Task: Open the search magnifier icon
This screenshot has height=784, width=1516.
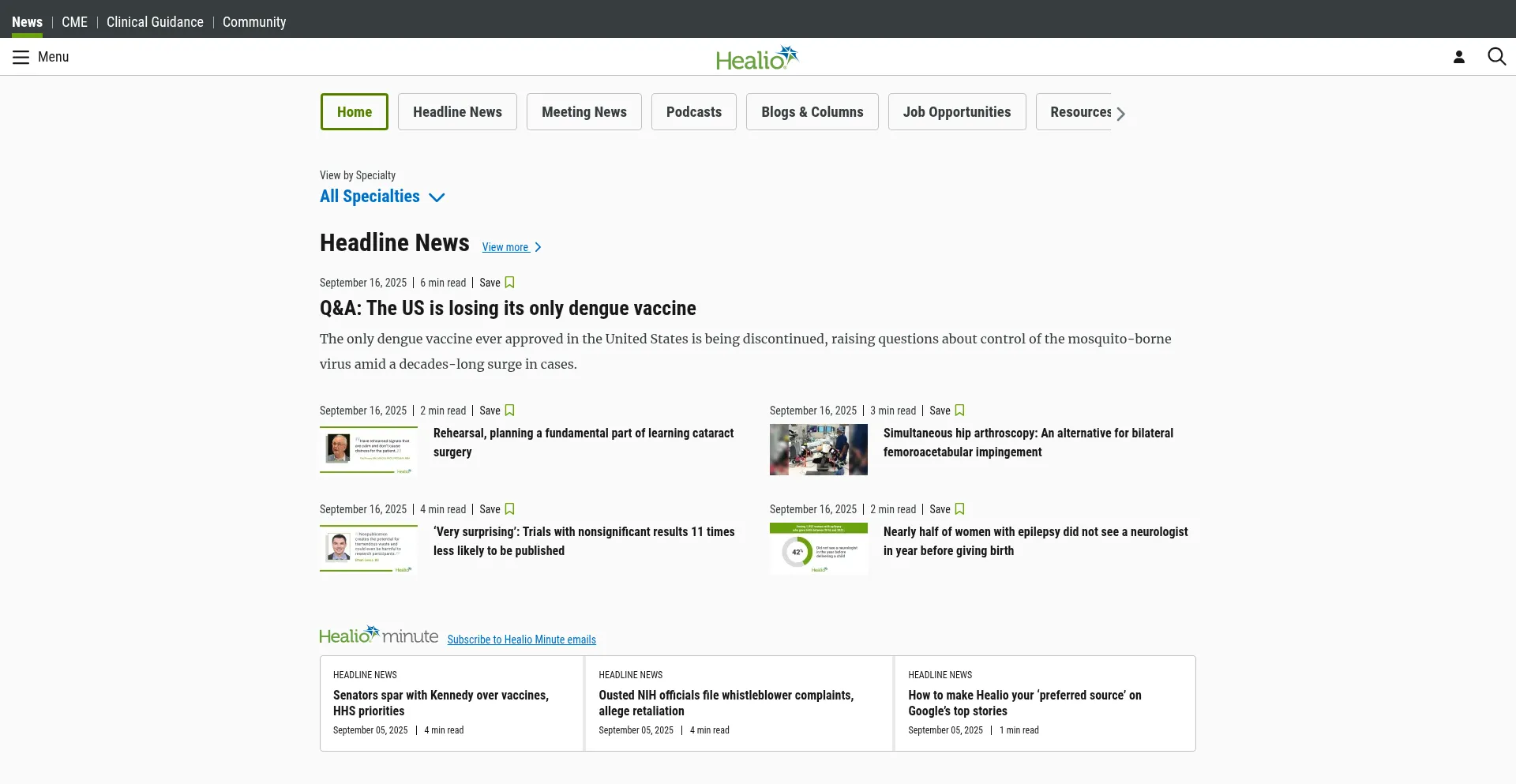Action: click(1496, 57)
